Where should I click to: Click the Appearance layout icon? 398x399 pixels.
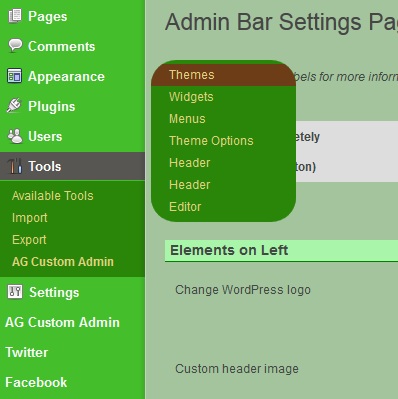[15, 76]
